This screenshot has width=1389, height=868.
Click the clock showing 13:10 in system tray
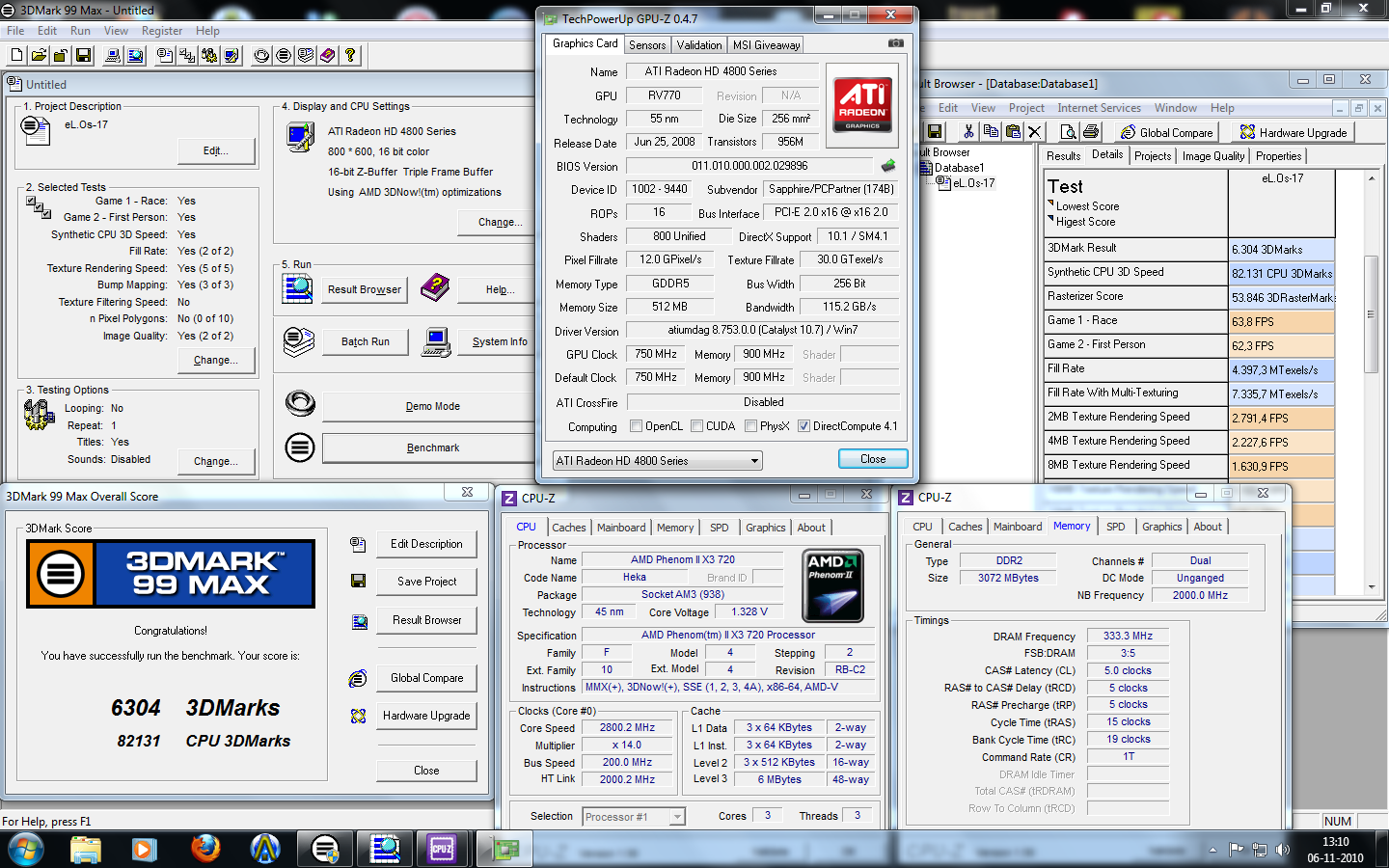pos(1335,842)
